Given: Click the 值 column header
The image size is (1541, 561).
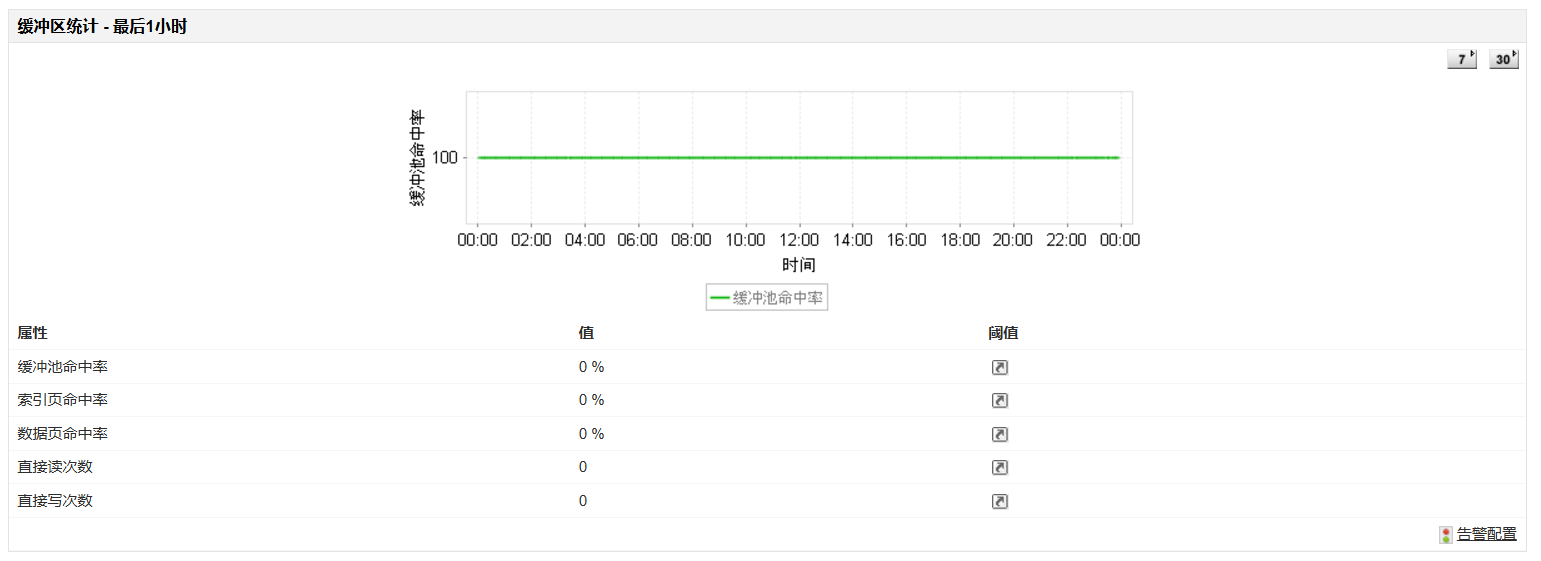Looking at the screenshot, I should [586, 333].
